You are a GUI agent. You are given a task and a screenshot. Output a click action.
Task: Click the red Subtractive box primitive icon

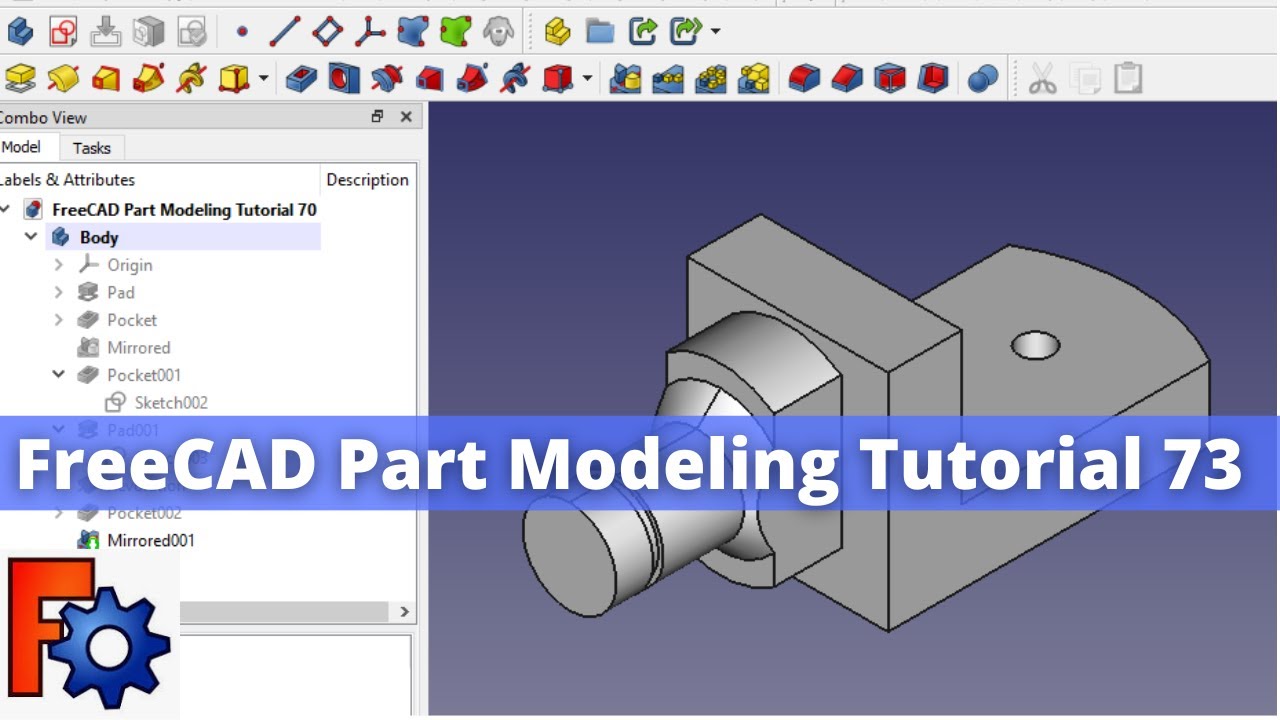[557, 78]
